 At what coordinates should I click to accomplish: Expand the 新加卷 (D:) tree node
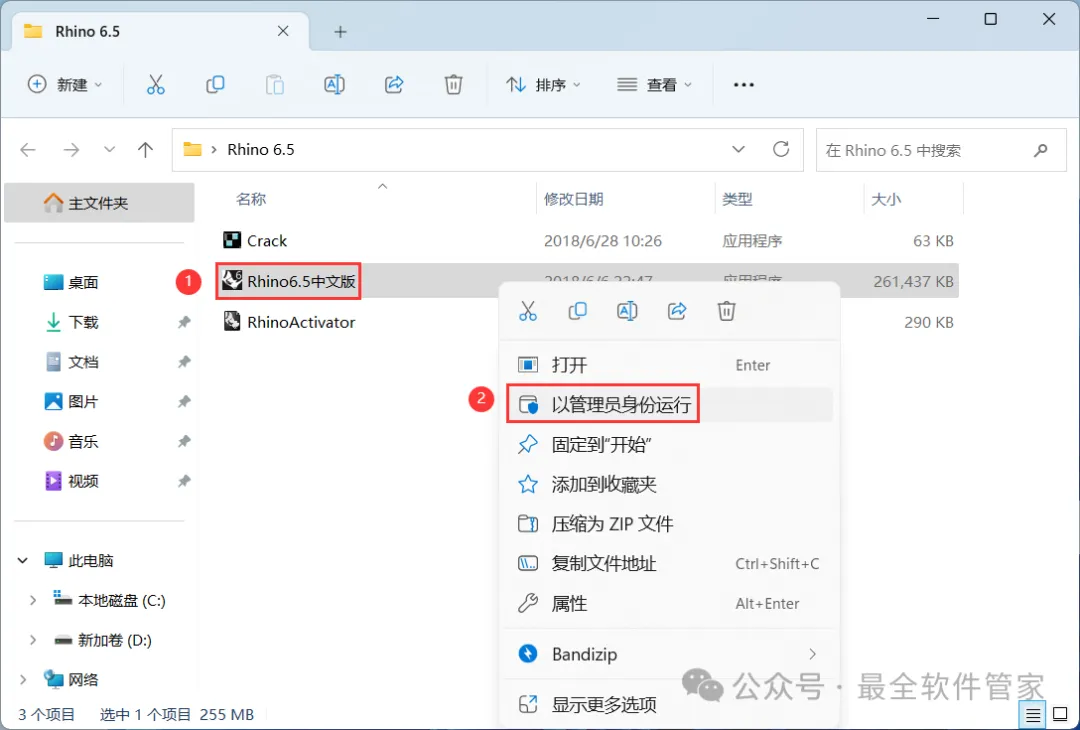coord(32,640)
